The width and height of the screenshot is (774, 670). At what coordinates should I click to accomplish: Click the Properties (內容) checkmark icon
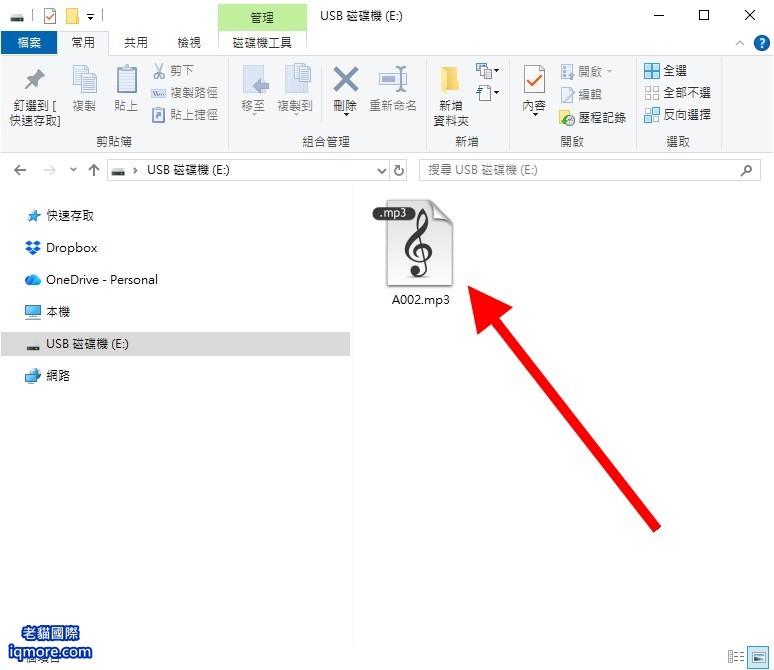point(534,79)
